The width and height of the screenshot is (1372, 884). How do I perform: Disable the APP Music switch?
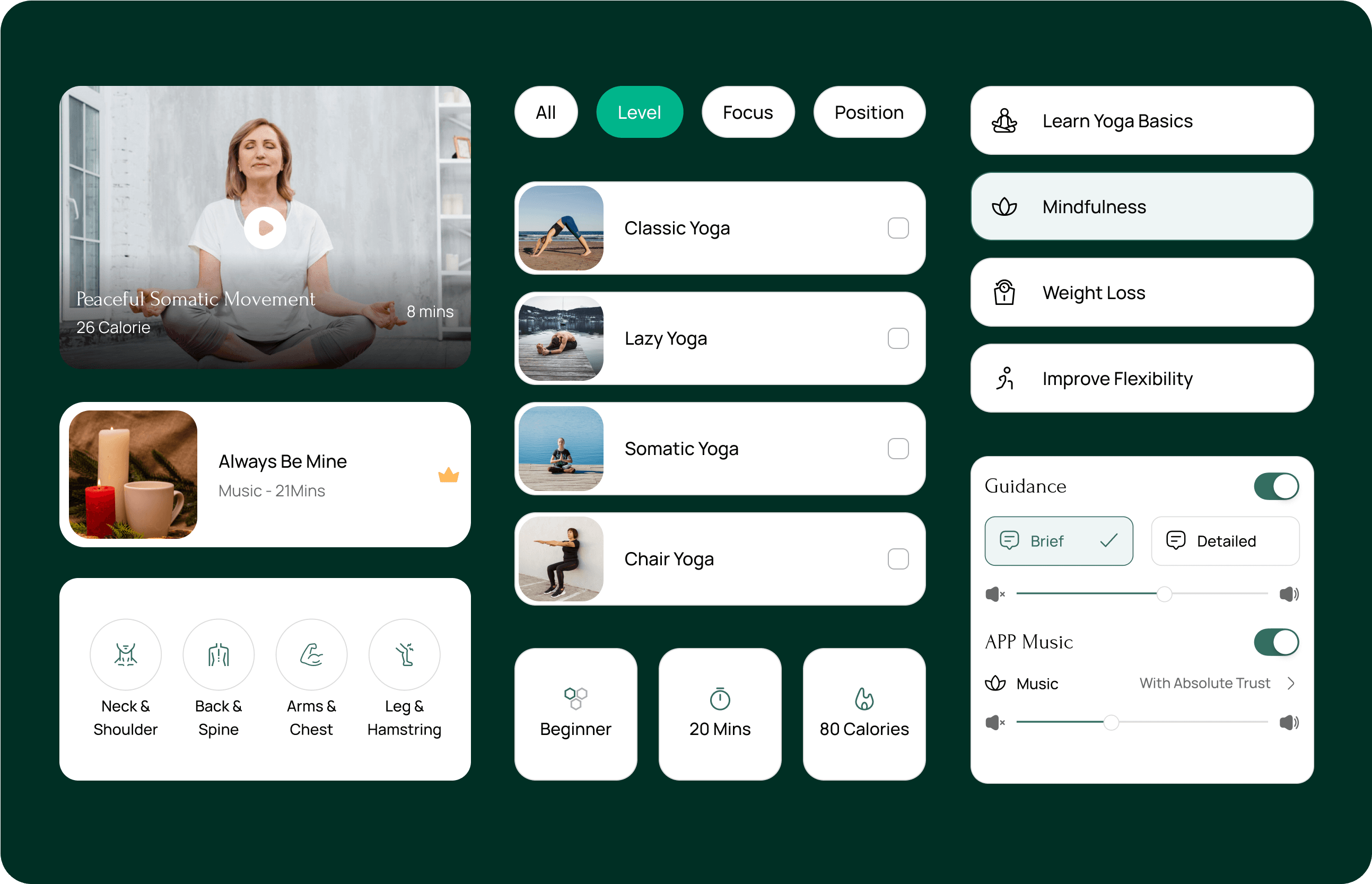pyautogui.click(x=1276, y=642)
